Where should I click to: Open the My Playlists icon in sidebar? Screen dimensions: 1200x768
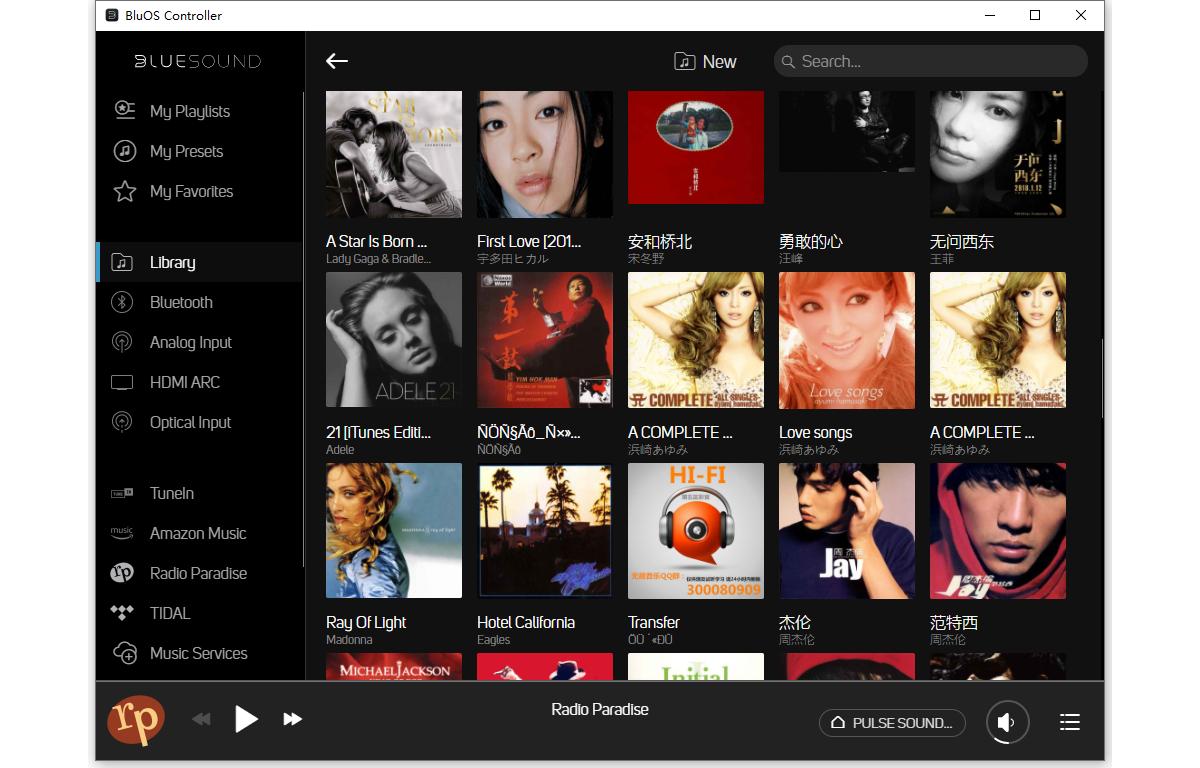124,111
